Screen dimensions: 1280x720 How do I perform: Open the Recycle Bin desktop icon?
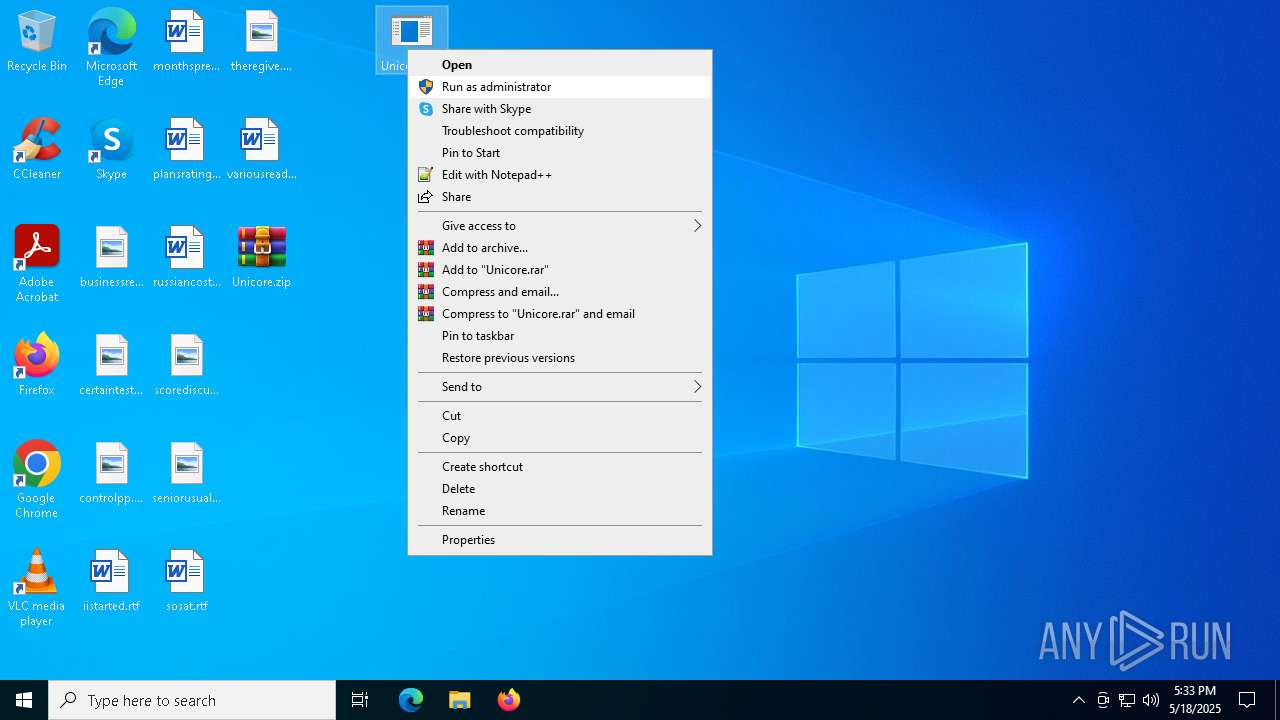tap(36, 41)
